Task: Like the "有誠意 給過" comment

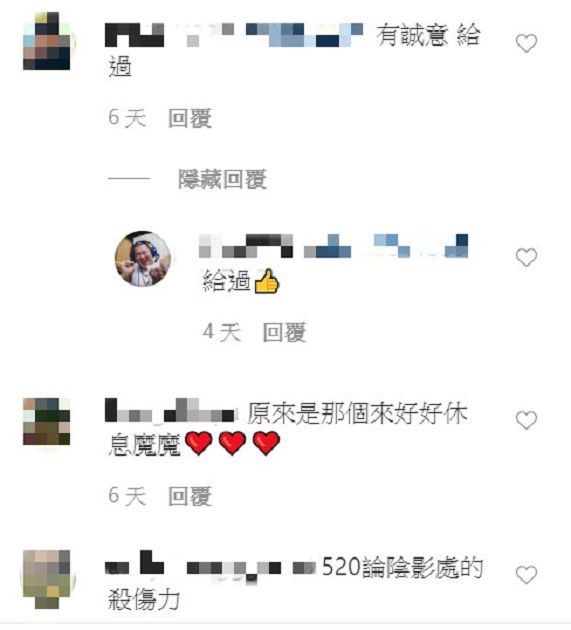Action: pos(526,43)
